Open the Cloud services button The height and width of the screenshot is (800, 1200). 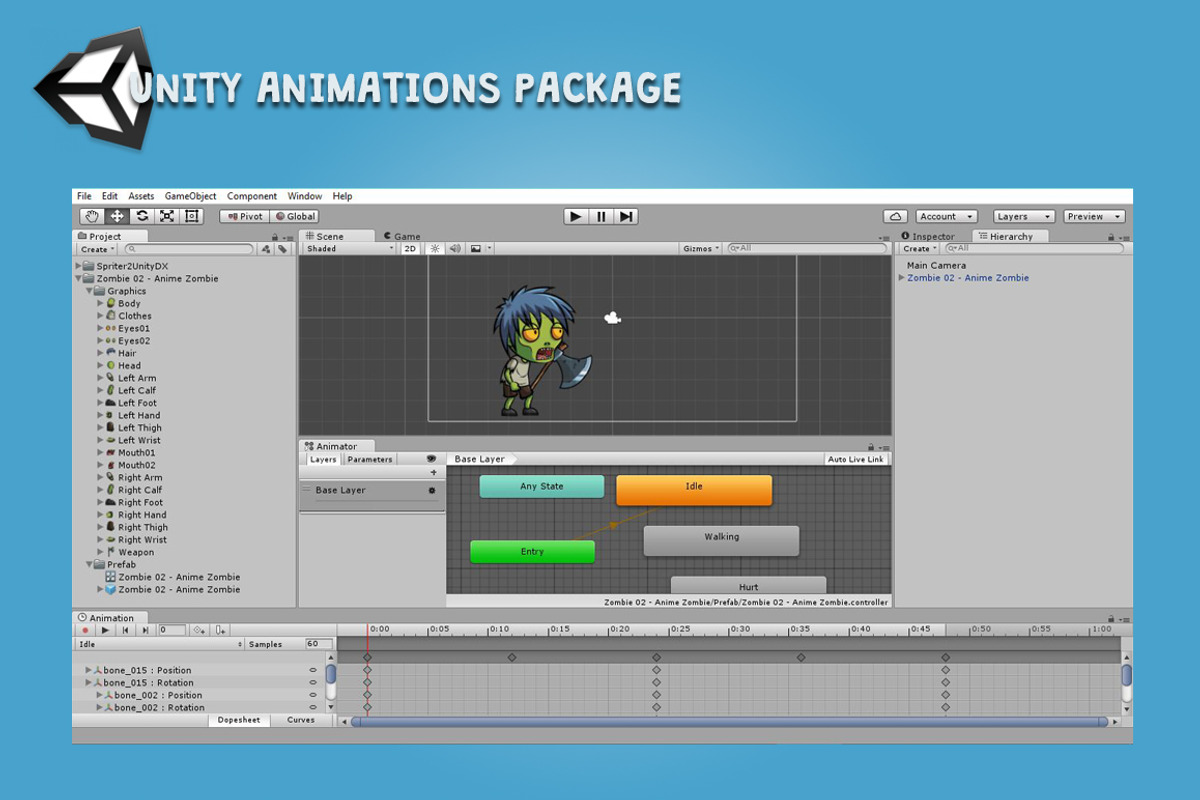(895, 216)
